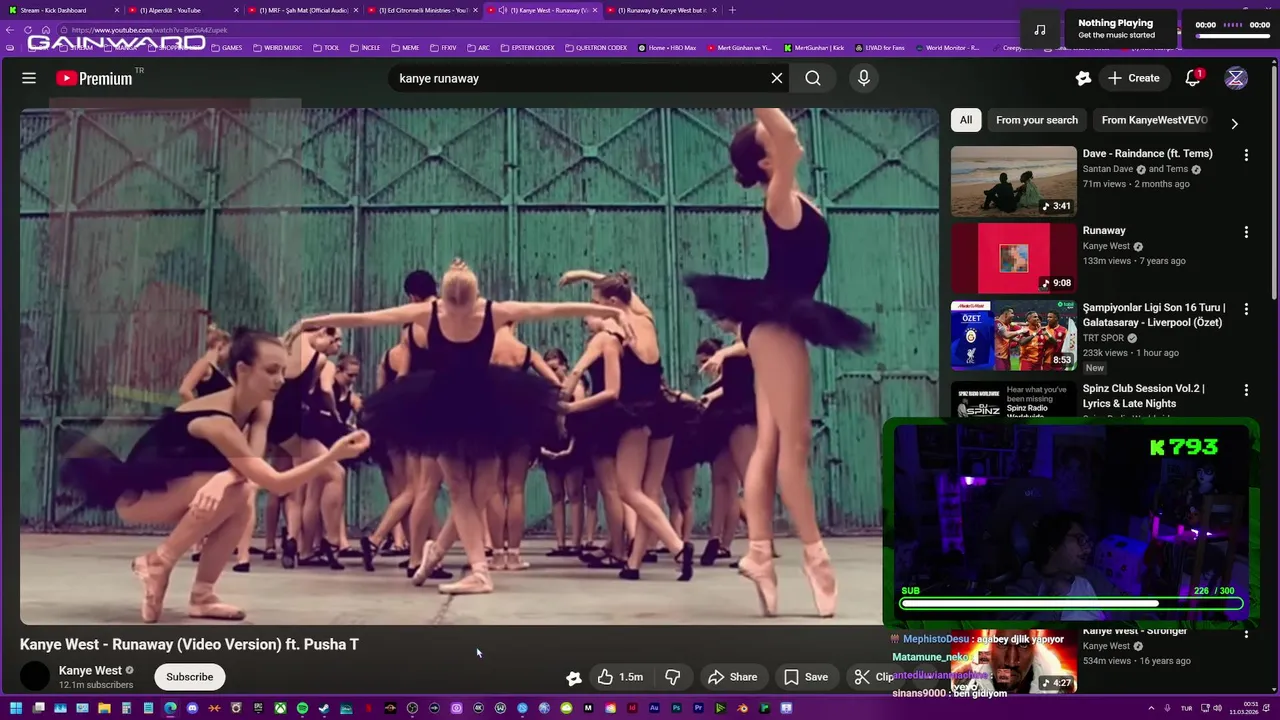Open the notifications bell
Image resolution: width=1280 pixels, height=720 pixels.
tap(1192, 78)
